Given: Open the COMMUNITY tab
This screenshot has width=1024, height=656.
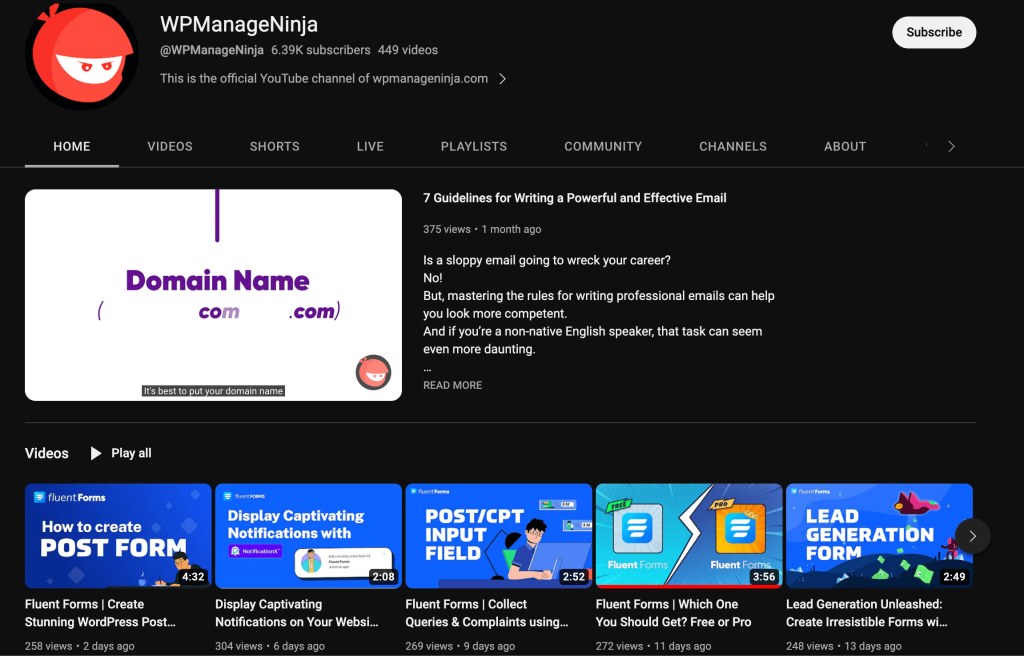Looking at the screenshot, I should coord(603,146).
